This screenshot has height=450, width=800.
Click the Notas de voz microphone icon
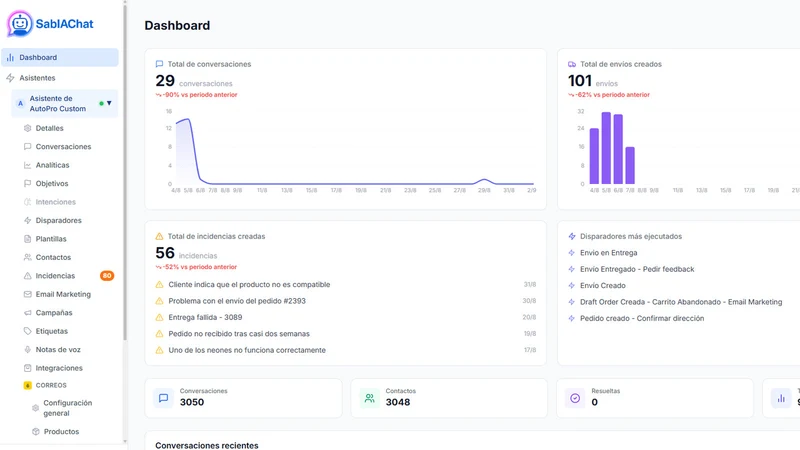(28, 349)
